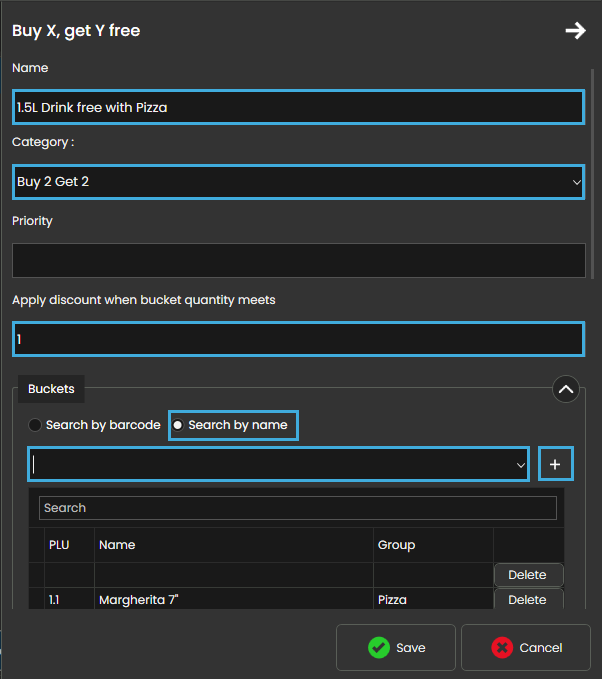Click the plus button to add item
The image size is (602, 679).
point(555,465)
